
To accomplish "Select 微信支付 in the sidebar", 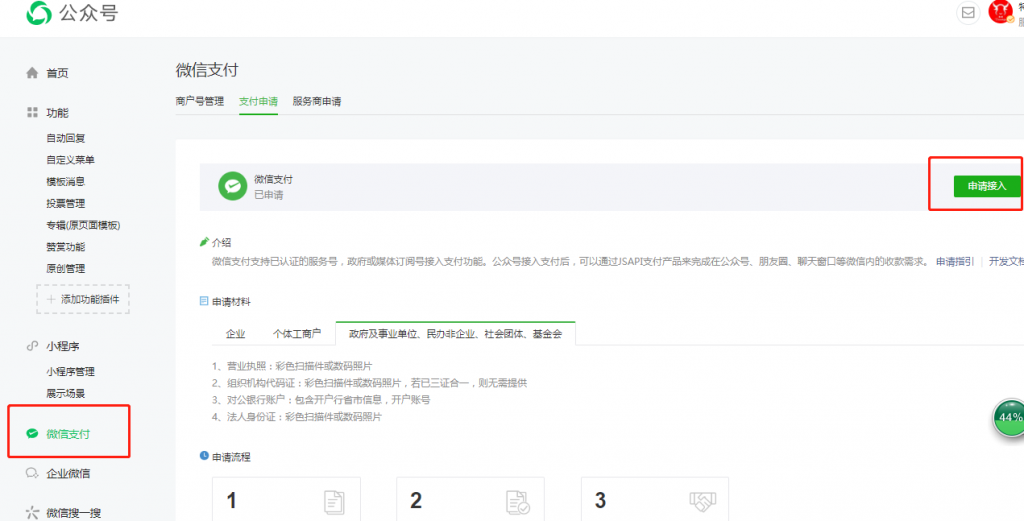I will click(x=68, y=434).
